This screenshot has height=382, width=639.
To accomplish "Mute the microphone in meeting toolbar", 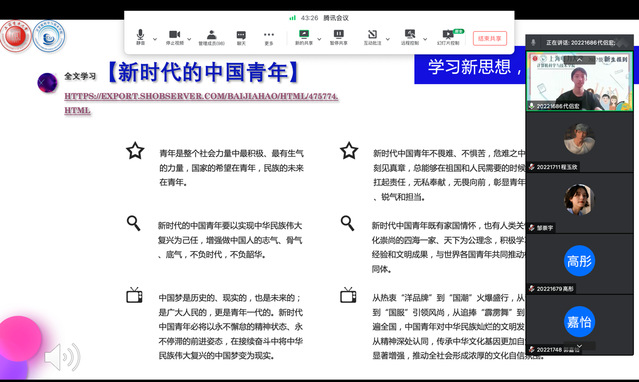I will click(140, 37).
